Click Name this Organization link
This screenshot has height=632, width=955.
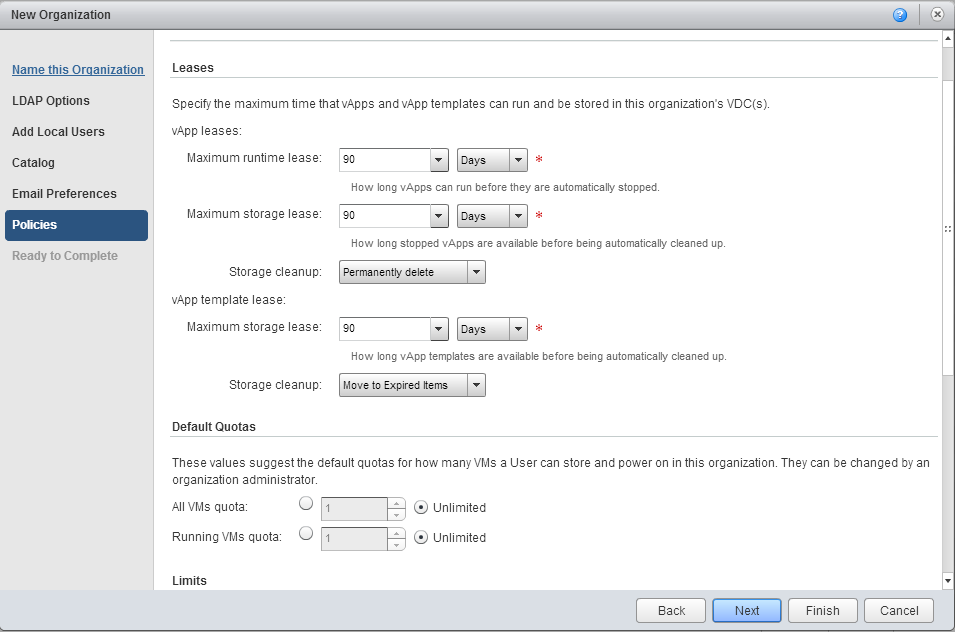point(78,70)
